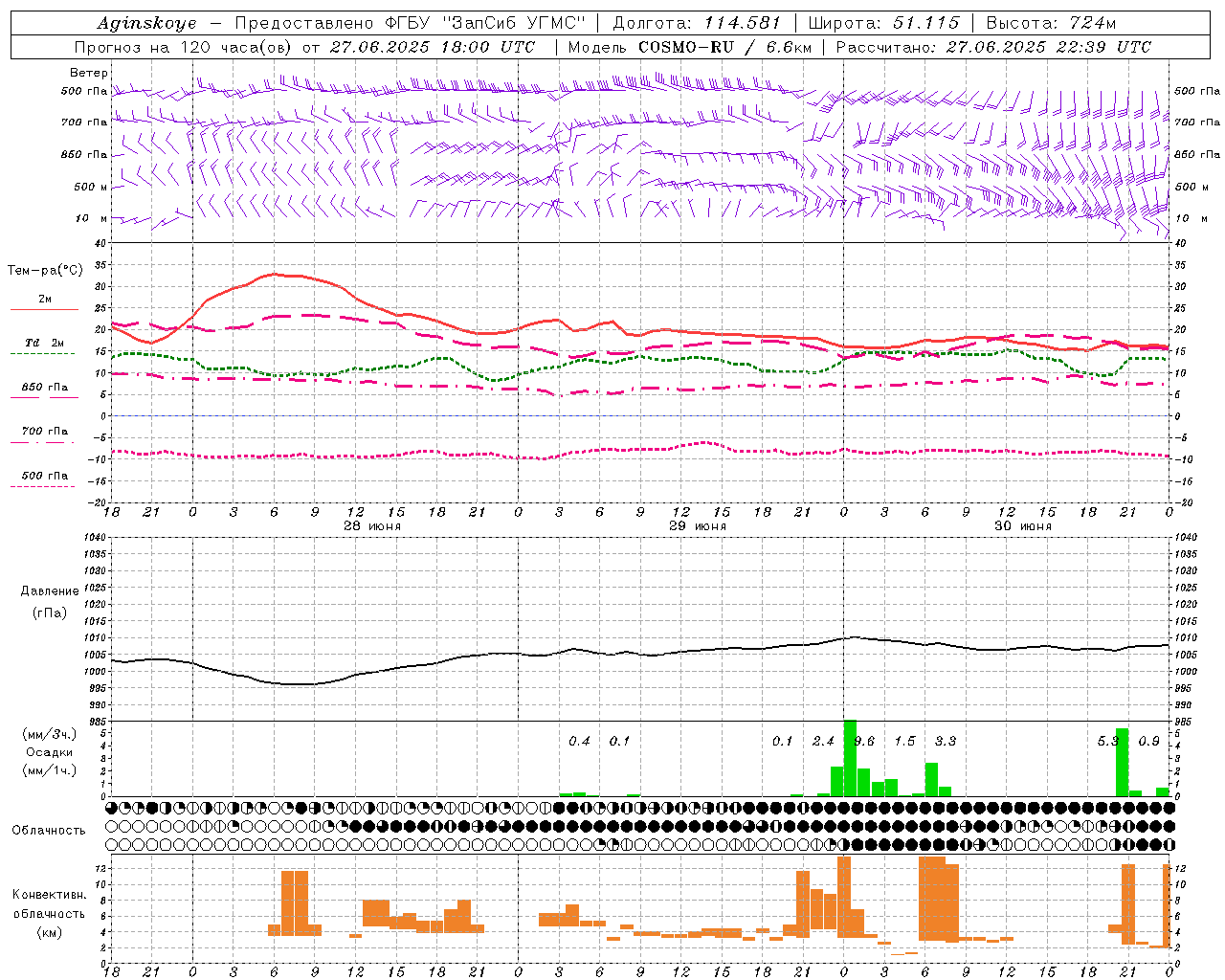1225x980 pixels.
Task: Click the '(мм/1ч.)' precipitation unit label
Action: pyautogui.click(x=49, y=770)
